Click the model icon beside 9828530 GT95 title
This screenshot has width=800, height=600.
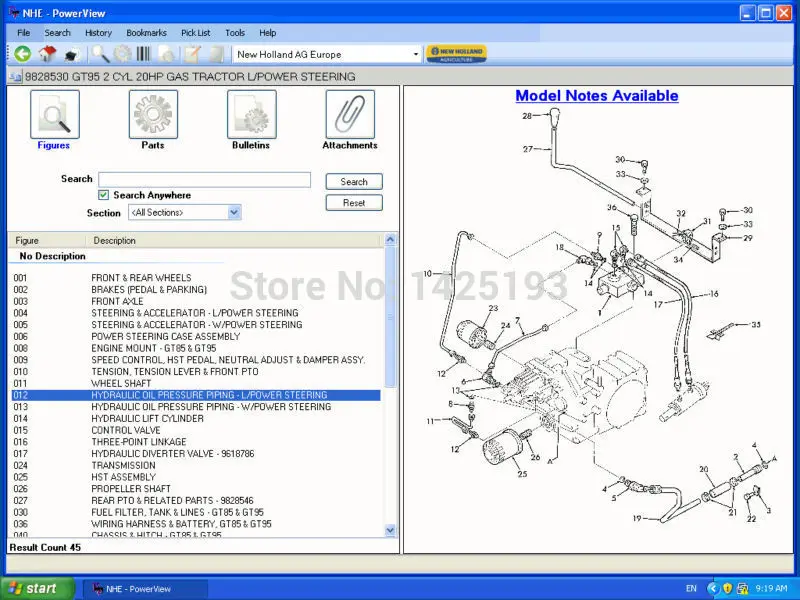click(x=15, y=77)
